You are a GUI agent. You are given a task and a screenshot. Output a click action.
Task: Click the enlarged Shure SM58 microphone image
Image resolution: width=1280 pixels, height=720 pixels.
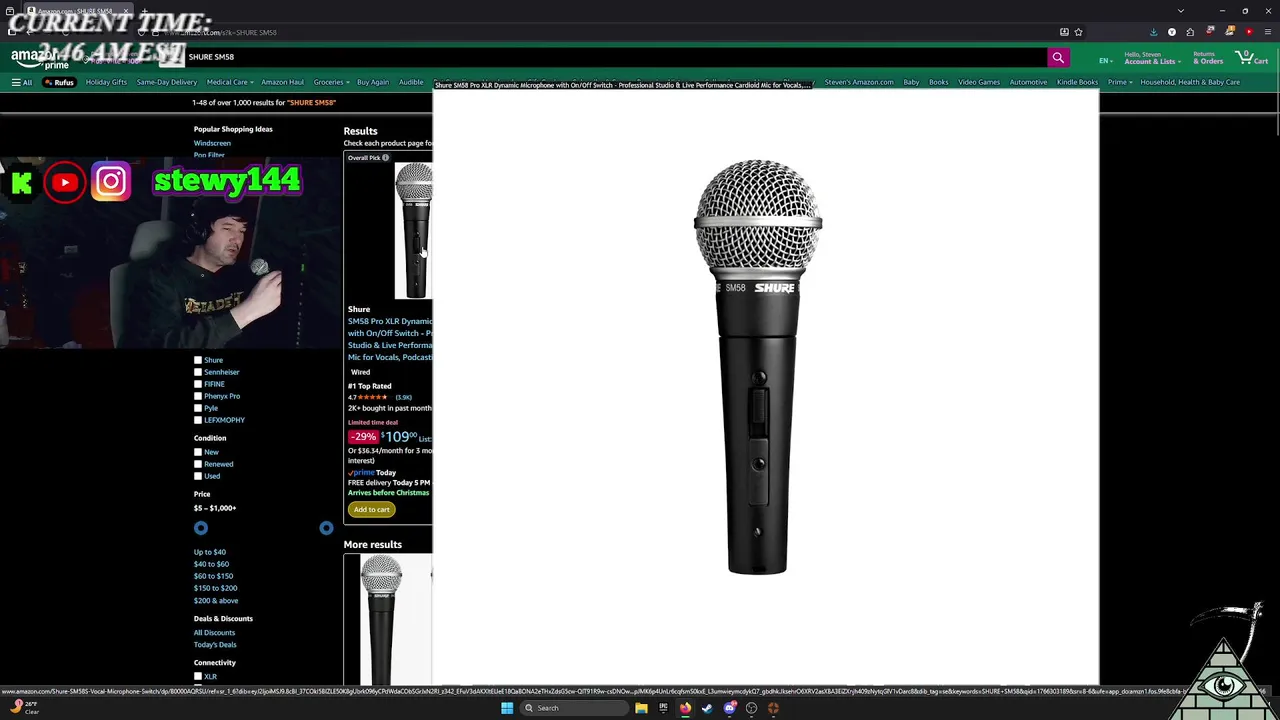pyautogui.click(x=758, y=367)
